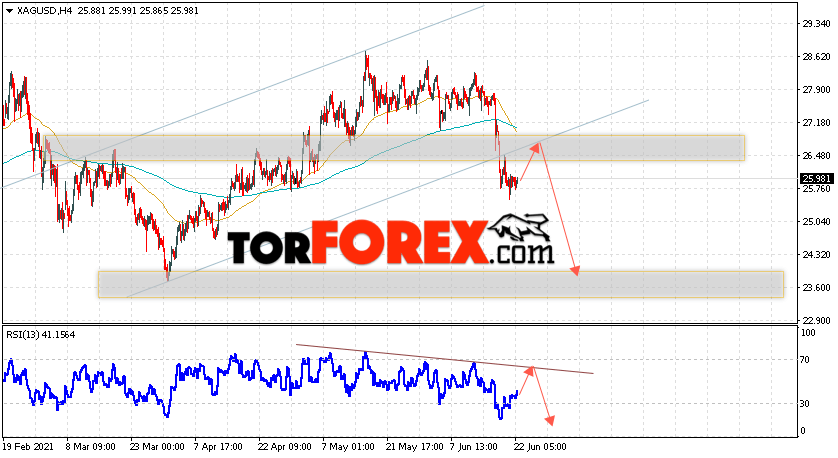Viewport: 838px width, 458px height.
Task: Select the 22.900 price axis label
Action: pos(817,321)
